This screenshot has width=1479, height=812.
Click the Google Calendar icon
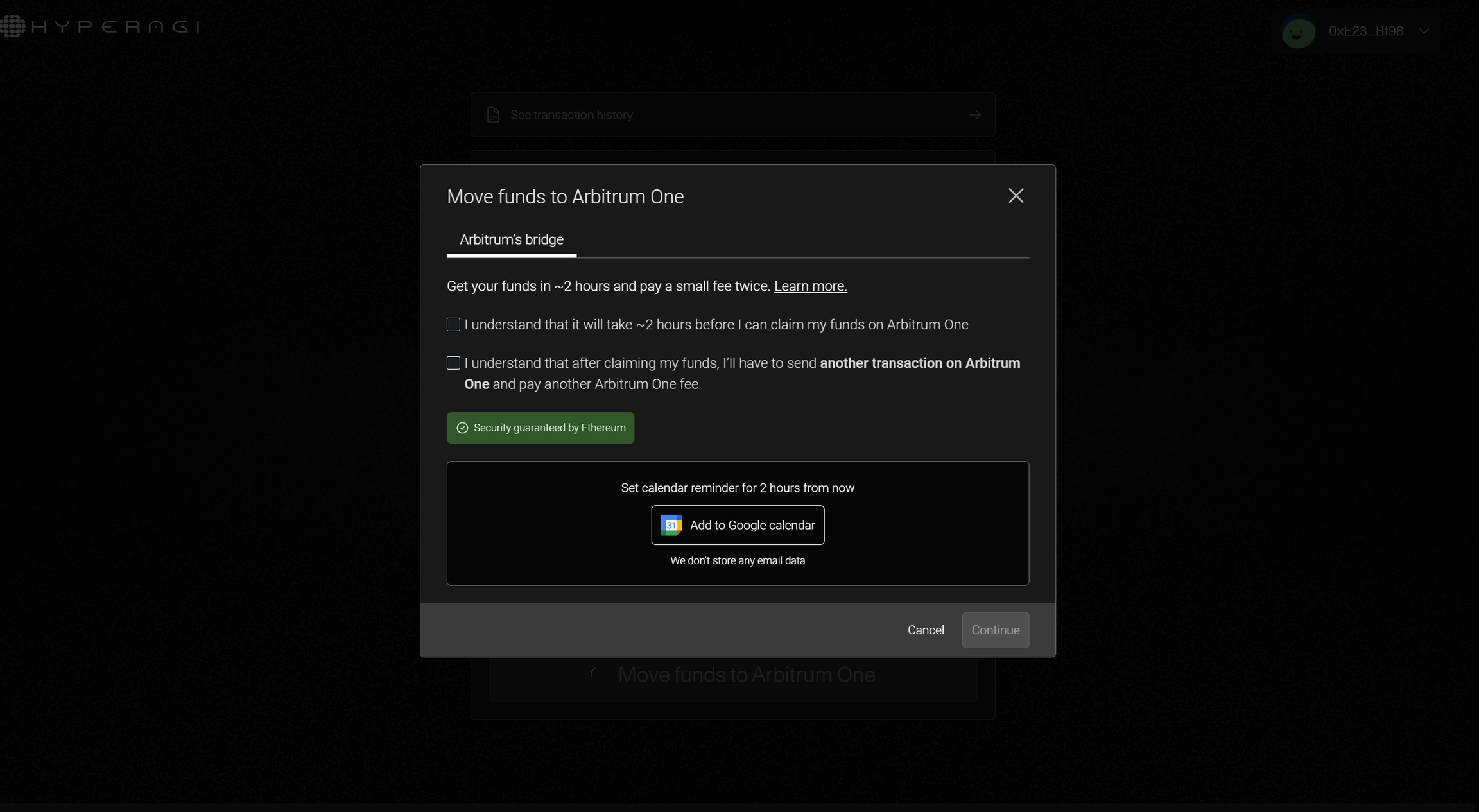pos(671,525)
